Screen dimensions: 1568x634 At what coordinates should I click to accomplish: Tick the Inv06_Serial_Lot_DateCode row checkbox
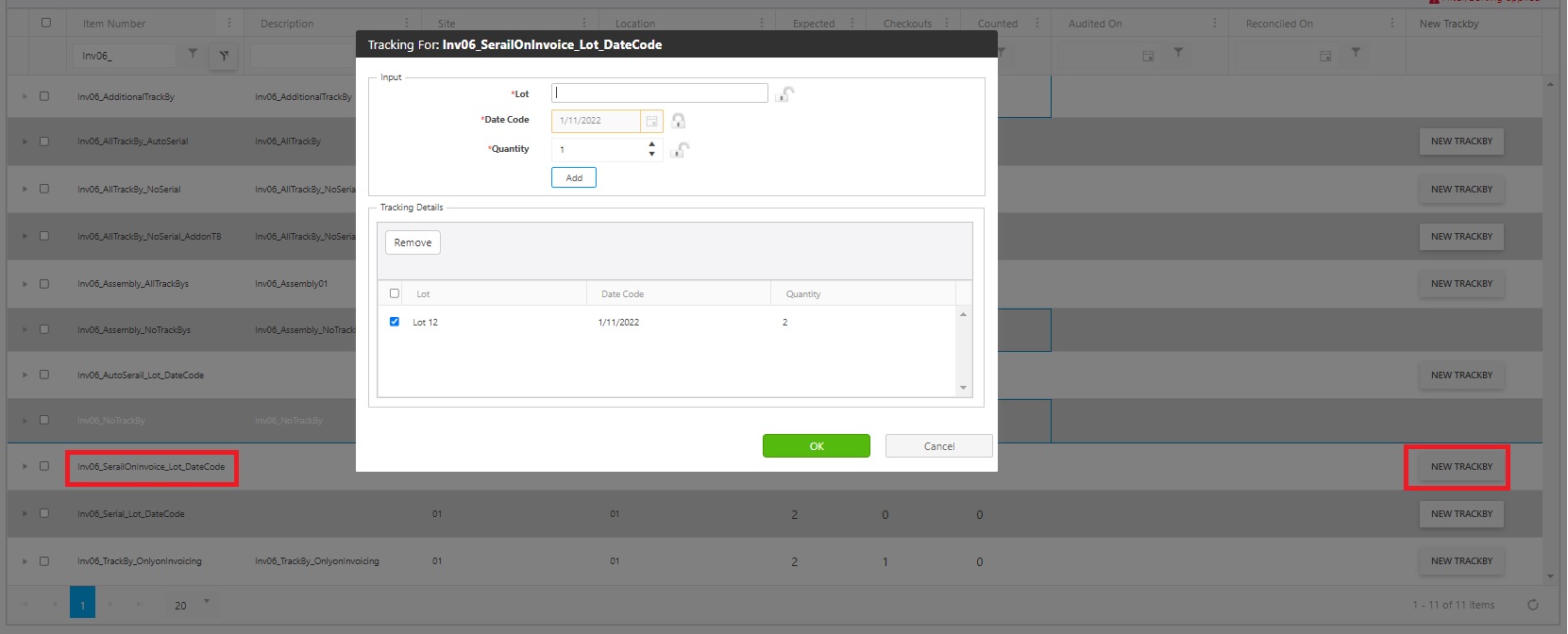pyautogui.click(x=44, y=513)
